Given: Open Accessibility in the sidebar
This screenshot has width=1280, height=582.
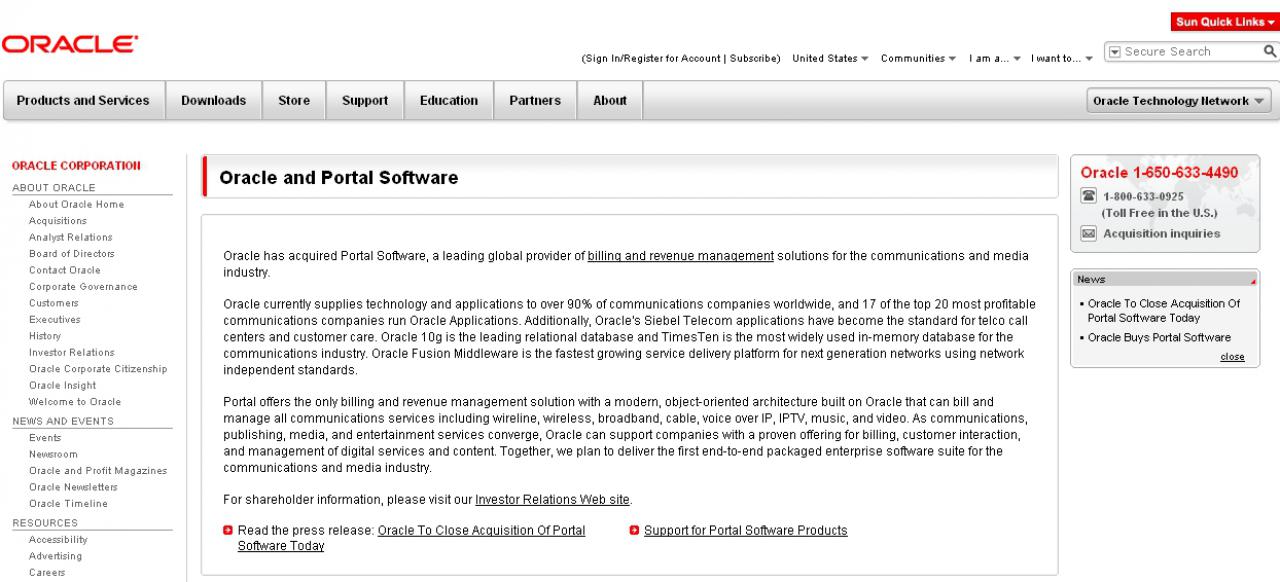Looking at the screenshot, I should [x=59, y=539].
